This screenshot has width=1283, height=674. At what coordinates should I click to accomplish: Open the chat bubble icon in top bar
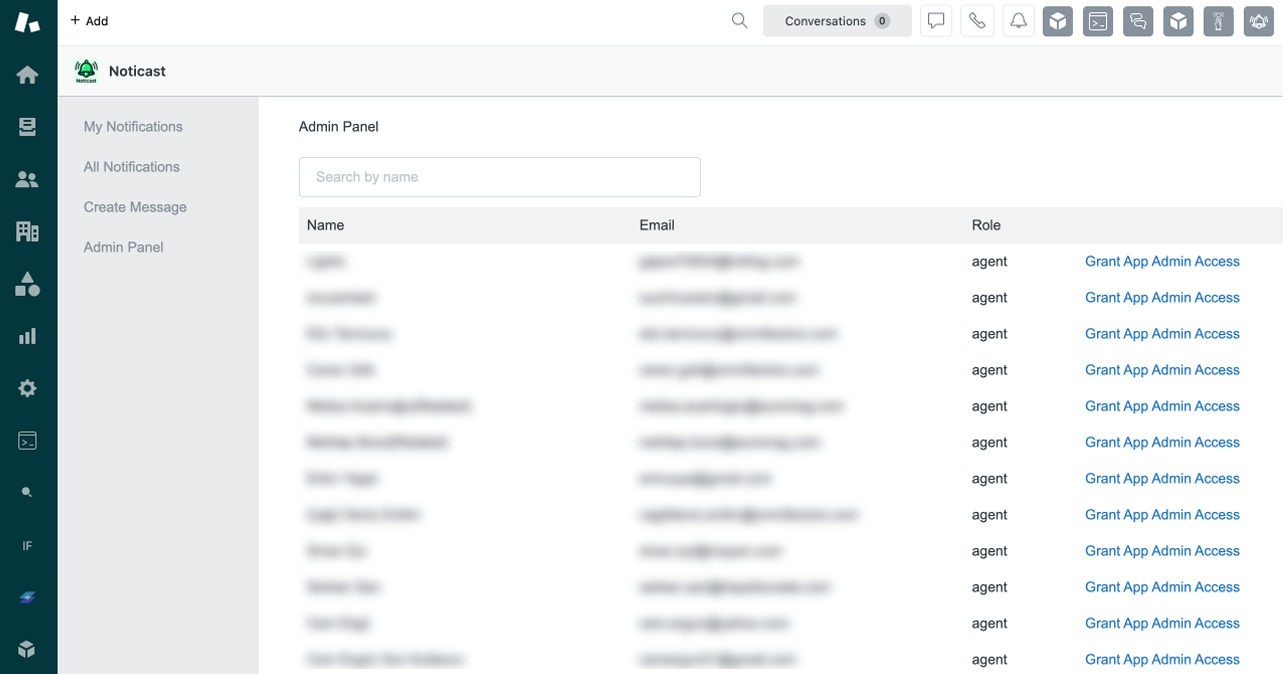click(x=936, y=20)
